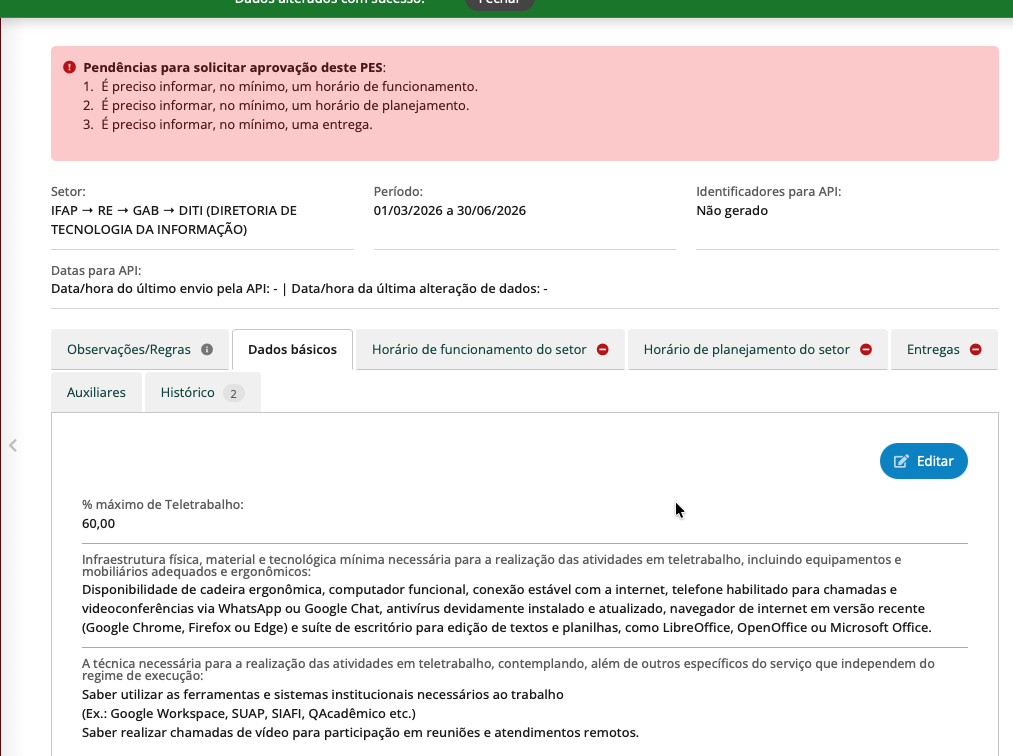Click the info icon on the Observações/Regras tab
1013x756 pixels.
[x=207, y=350]
